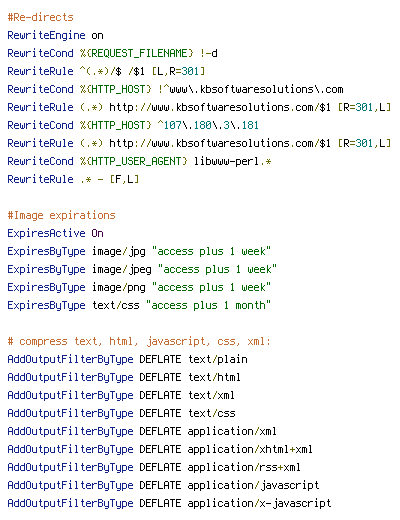Click text/plain in DEFLATE line
This screenshot has height=520, width=400.
coord(218,359)
